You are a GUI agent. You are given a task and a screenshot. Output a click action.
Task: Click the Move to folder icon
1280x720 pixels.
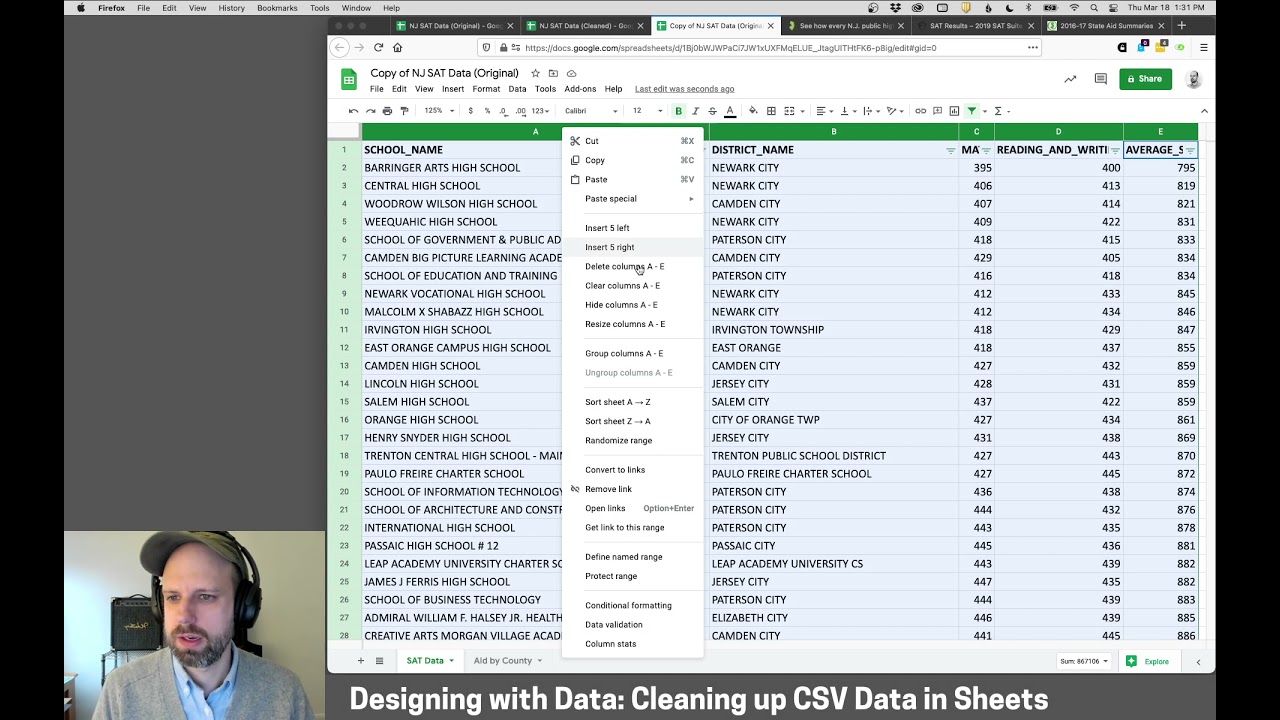pyautogui.click(x=553, y=73)
